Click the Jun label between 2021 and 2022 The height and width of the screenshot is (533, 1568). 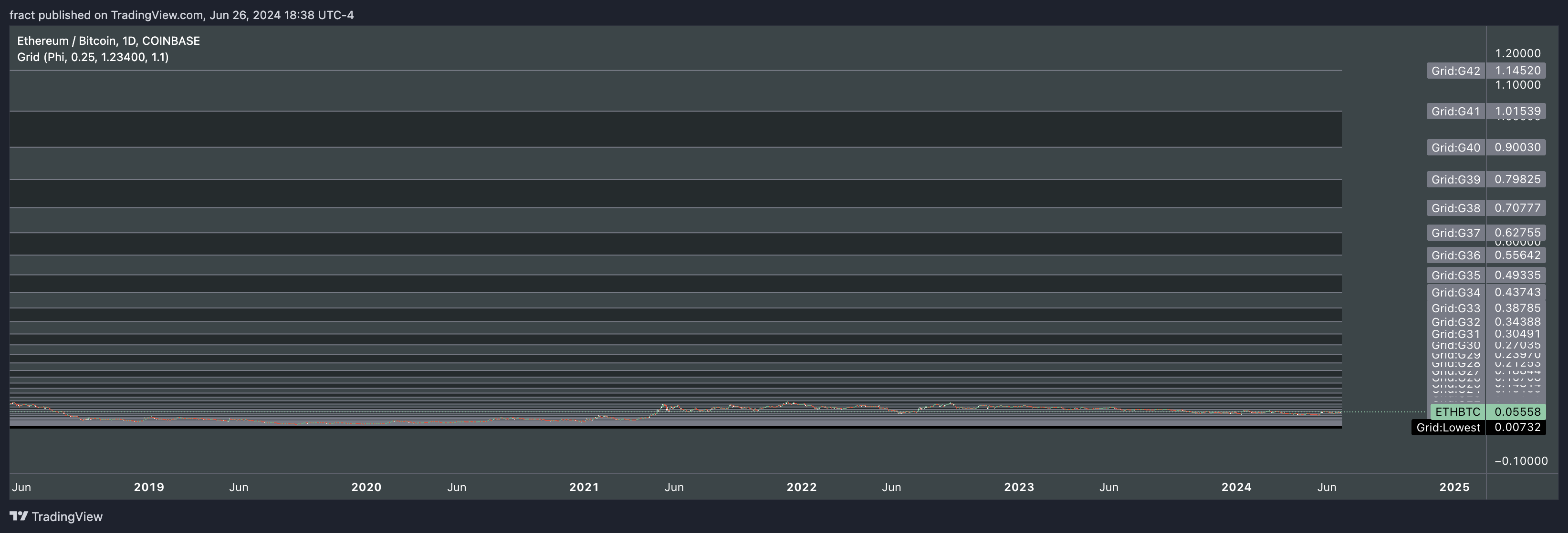pos(674,487)
